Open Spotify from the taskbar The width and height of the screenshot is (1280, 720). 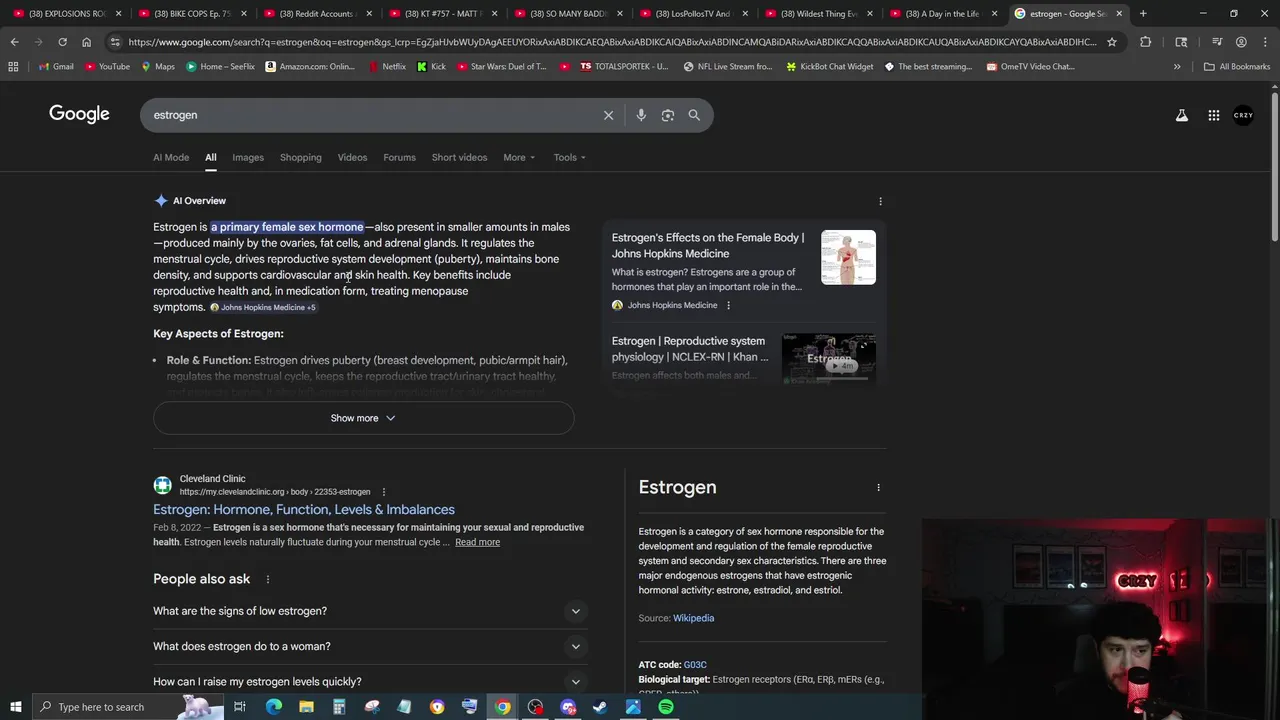click(x=666, y=707)
